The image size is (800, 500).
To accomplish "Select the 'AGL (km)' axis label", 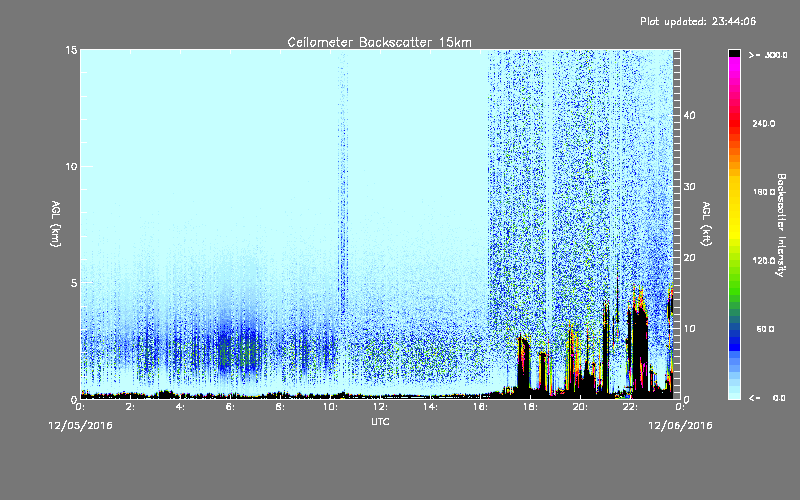I will click(x=56, y=223).
